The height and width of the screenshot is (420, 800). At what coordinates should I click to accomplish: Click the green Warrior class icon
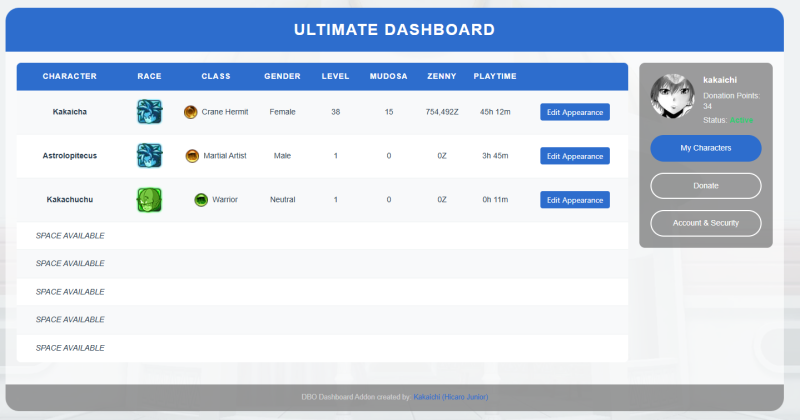pyautogui.click(x=202, y=200)
